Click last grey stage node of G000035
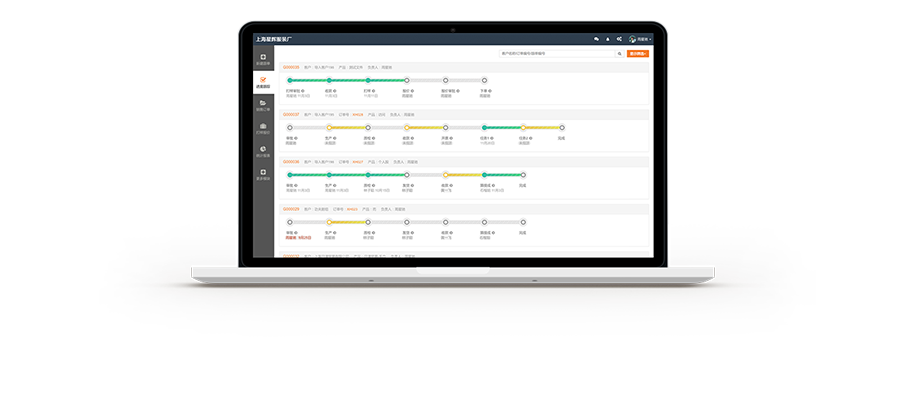 click(484, 80)
